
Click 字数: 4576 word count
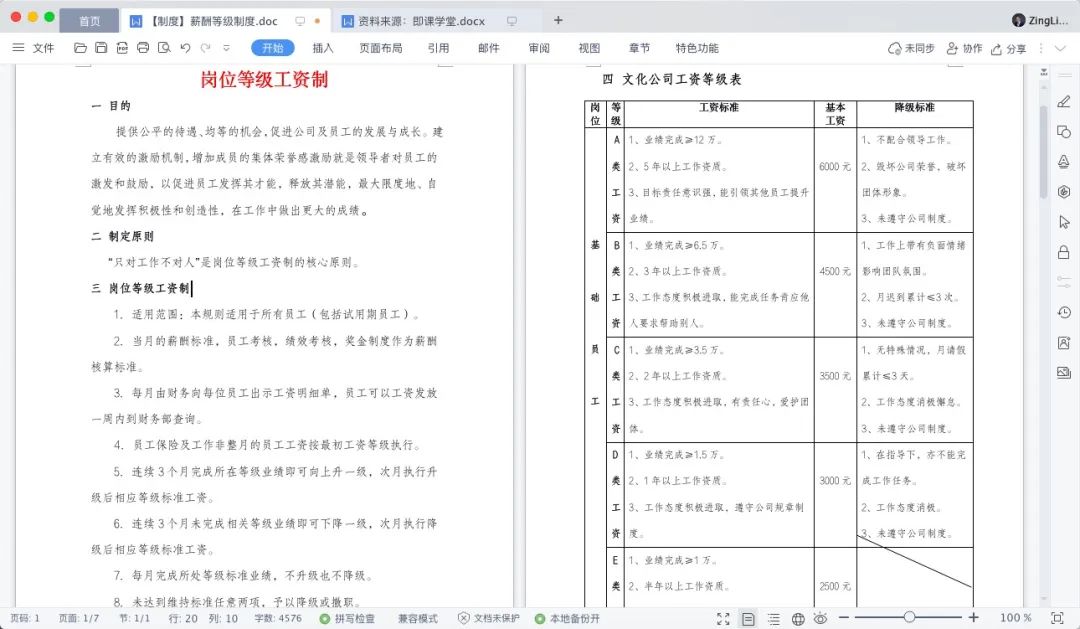click(278, 619)
